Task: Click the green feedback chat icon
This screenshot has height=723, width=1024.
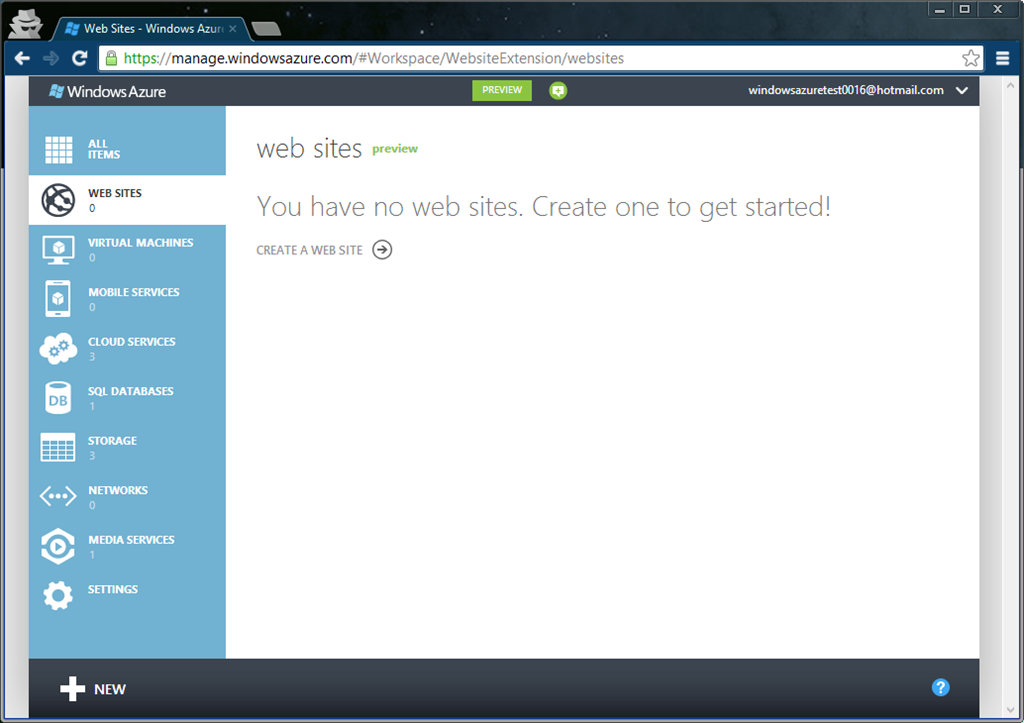Action: click(x=558, y=91)
